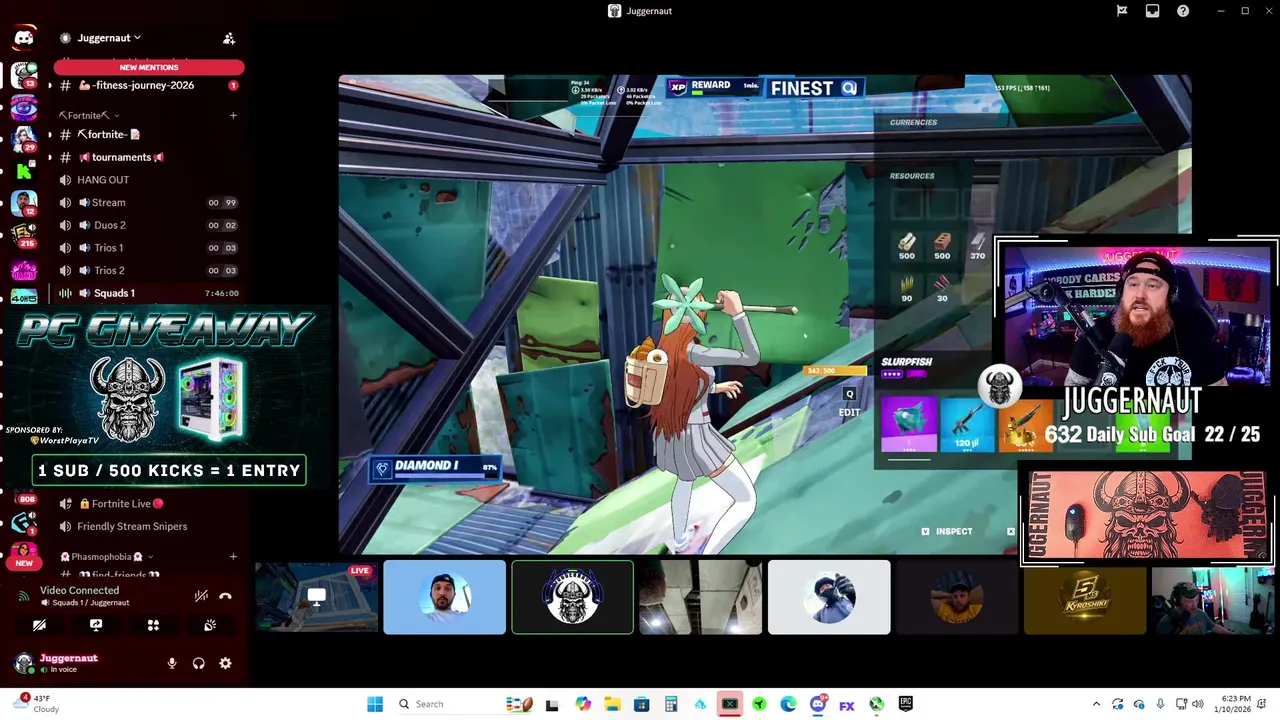Screen dimensions: 1280x720
Task: Open Microsoft Edge from the taskbar
Action: 788,704
